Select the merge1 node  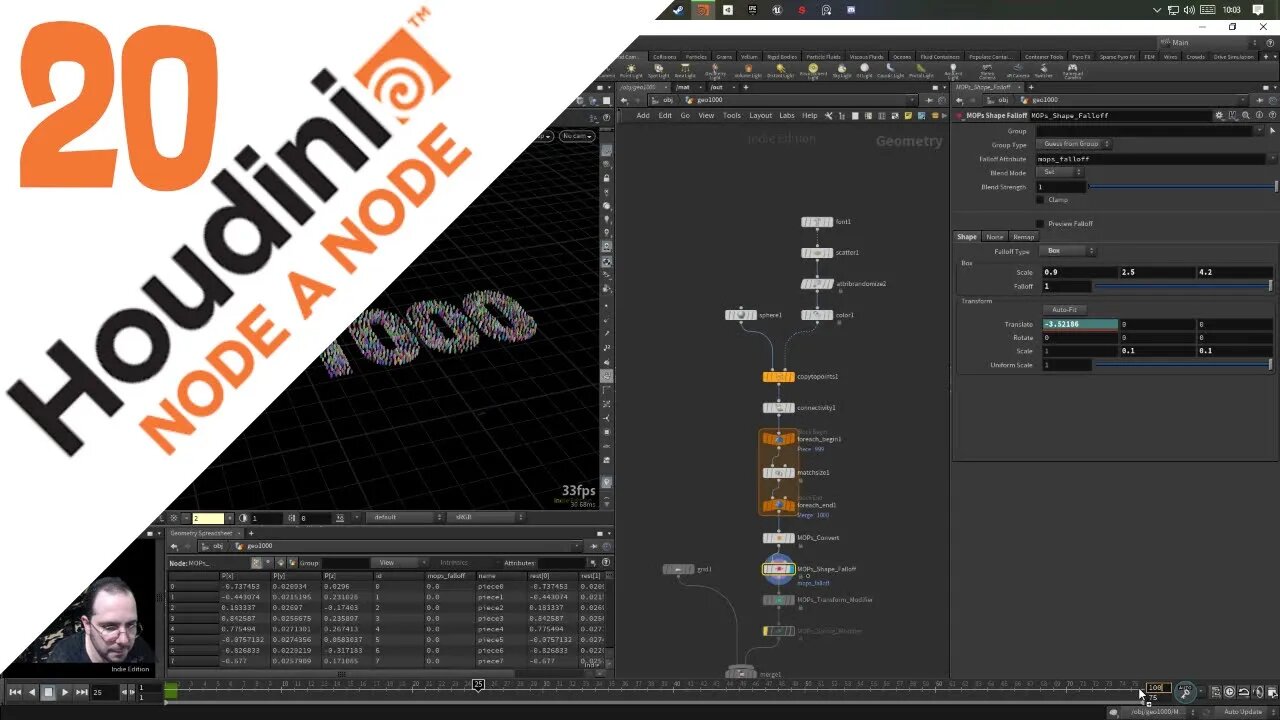pos(741,673)
